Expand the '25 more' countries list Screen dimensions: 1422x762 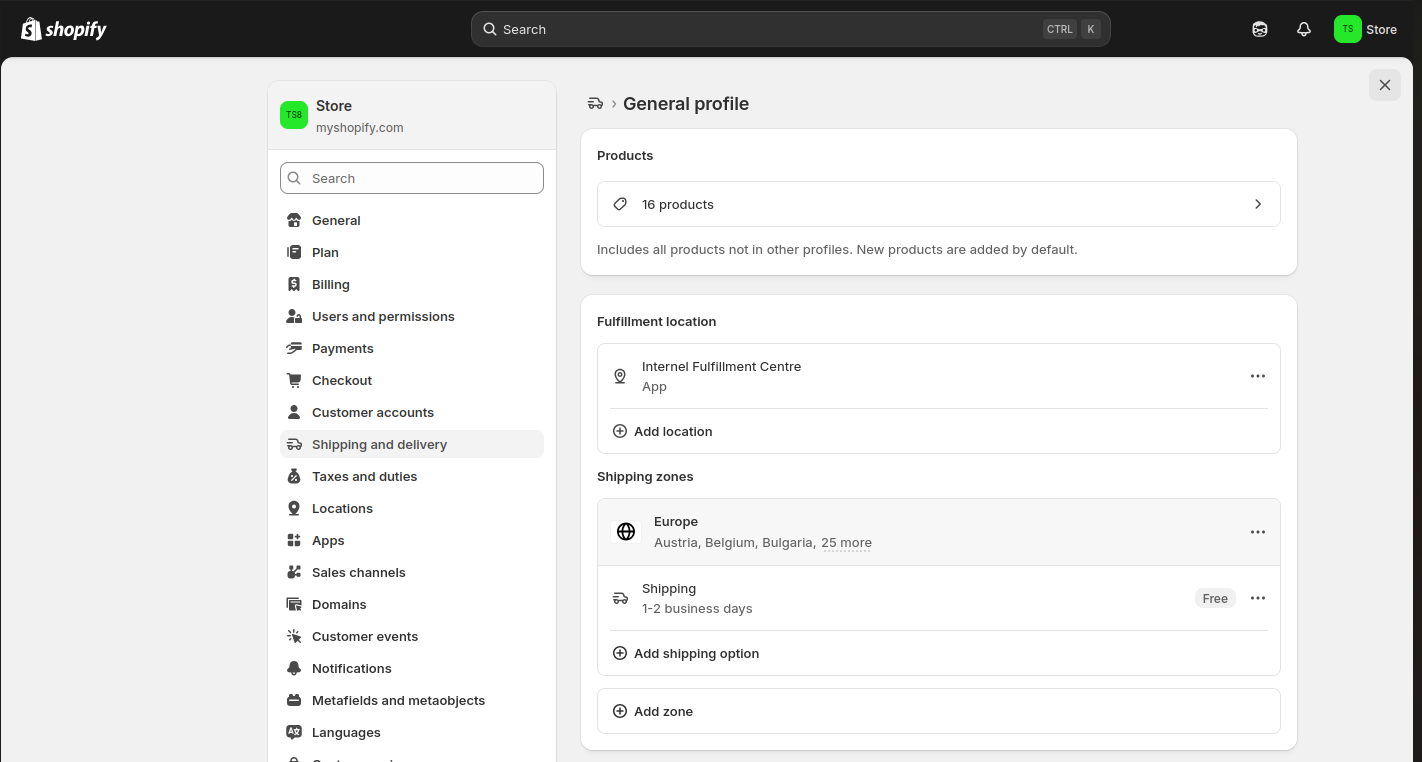[x=845, y=543]
